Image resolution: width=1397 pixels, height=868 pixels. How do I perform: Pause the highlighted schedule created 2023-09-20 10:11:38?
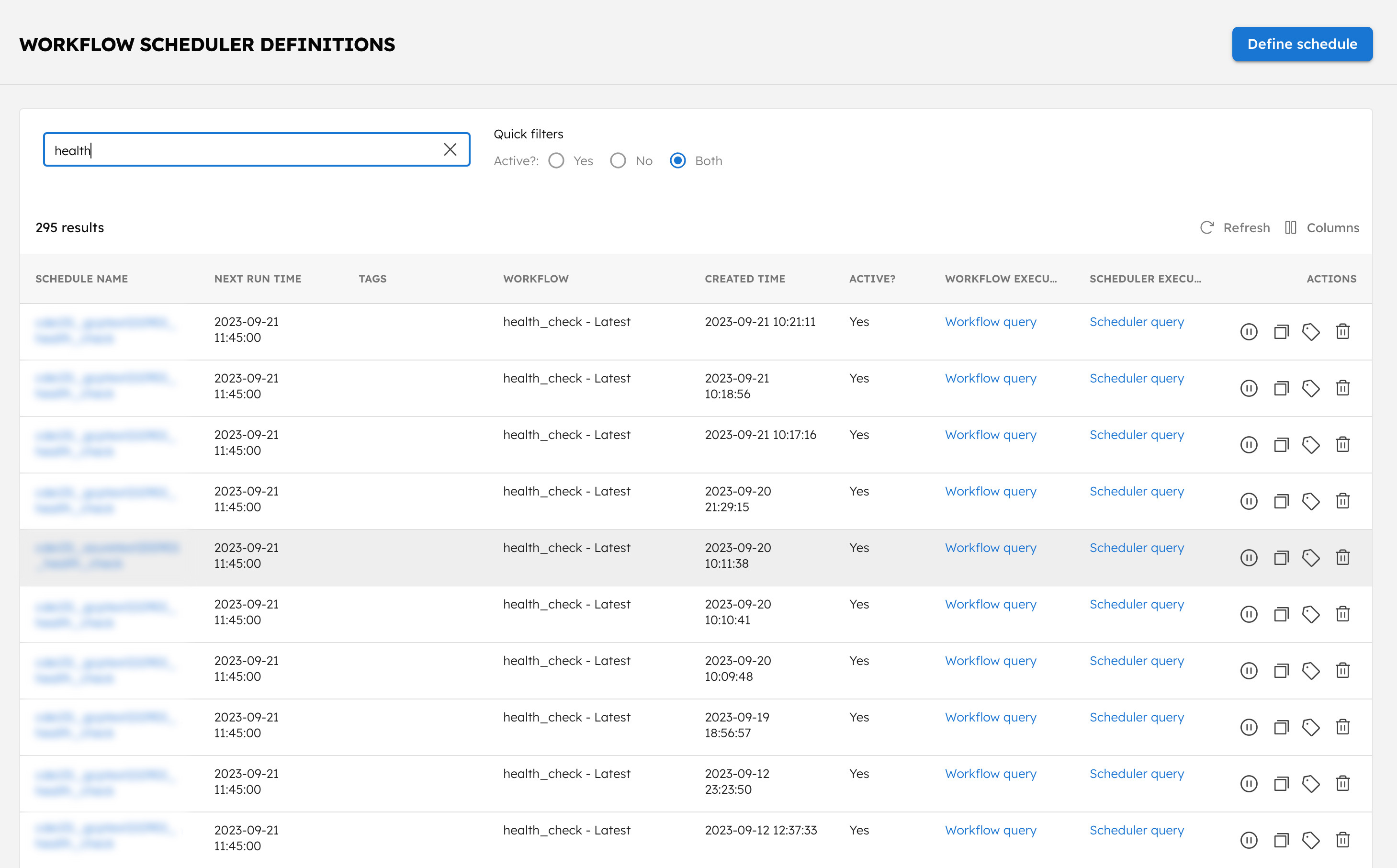1249,557
